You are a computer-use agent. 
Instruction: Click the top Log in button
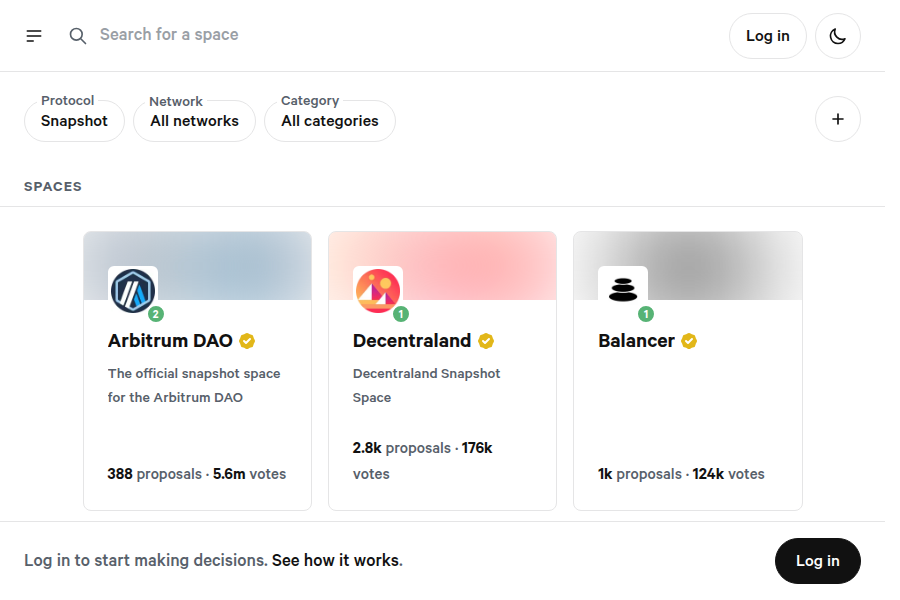point(767,35)
